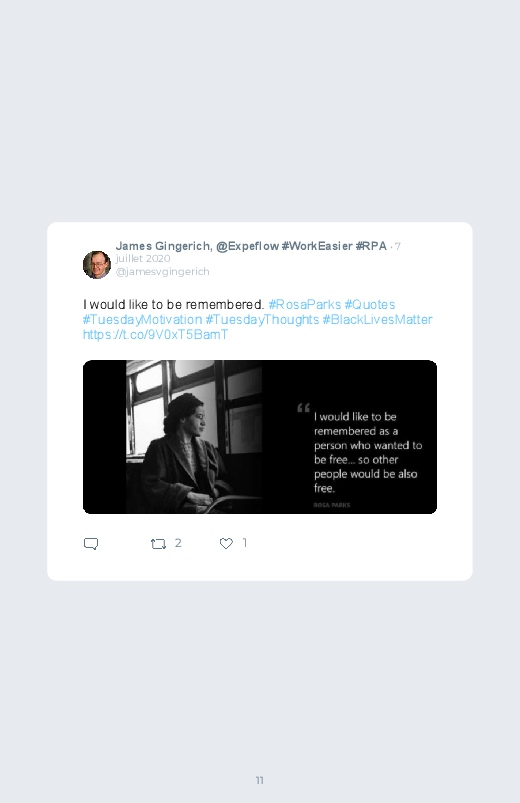This screenshot has height=803, width=520.
Task: Open the #RosaParks hashtag
Action: [305, 305]
